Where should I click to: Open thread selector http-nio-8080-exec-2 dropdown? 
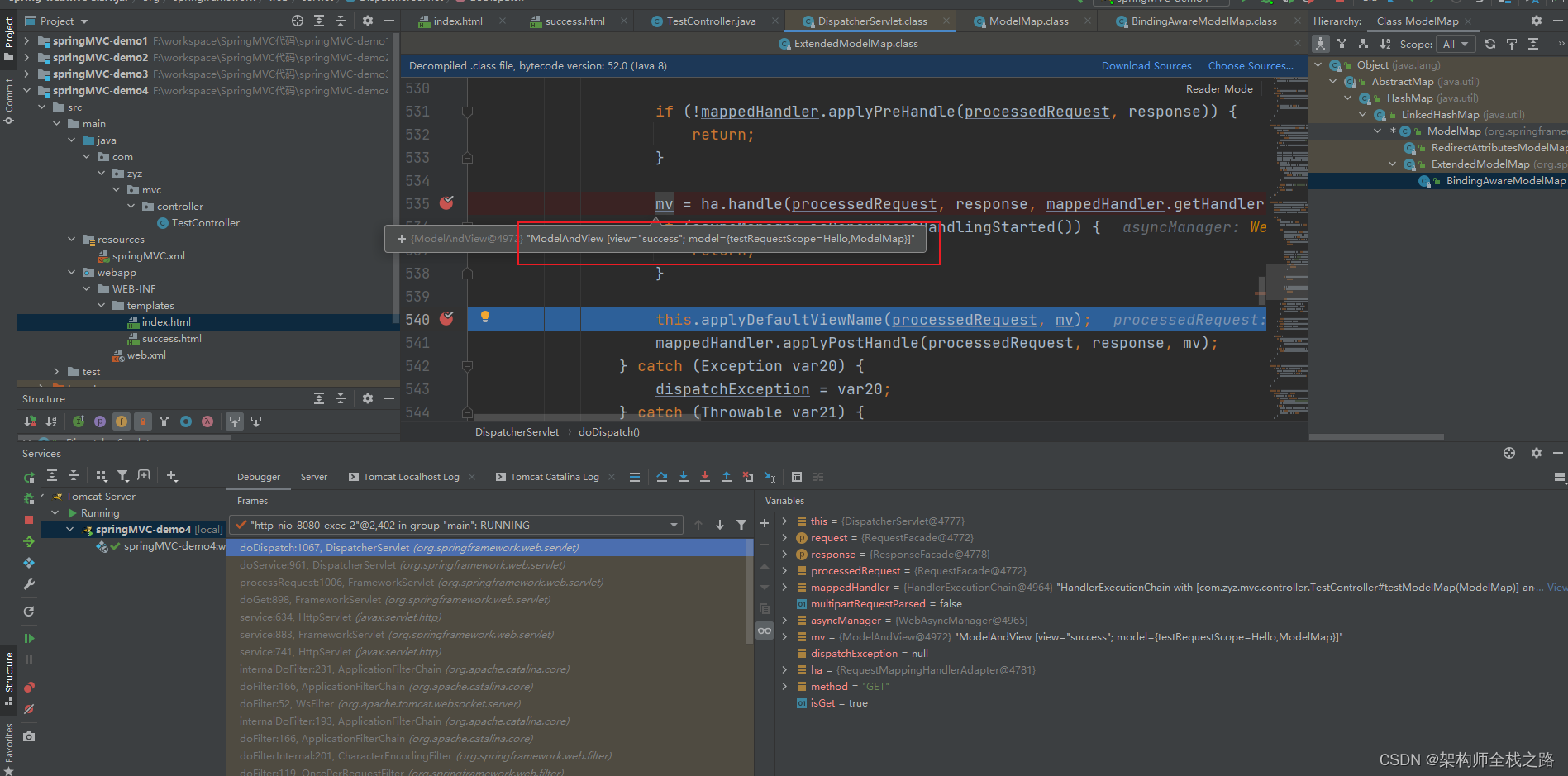tap(457, 525)
